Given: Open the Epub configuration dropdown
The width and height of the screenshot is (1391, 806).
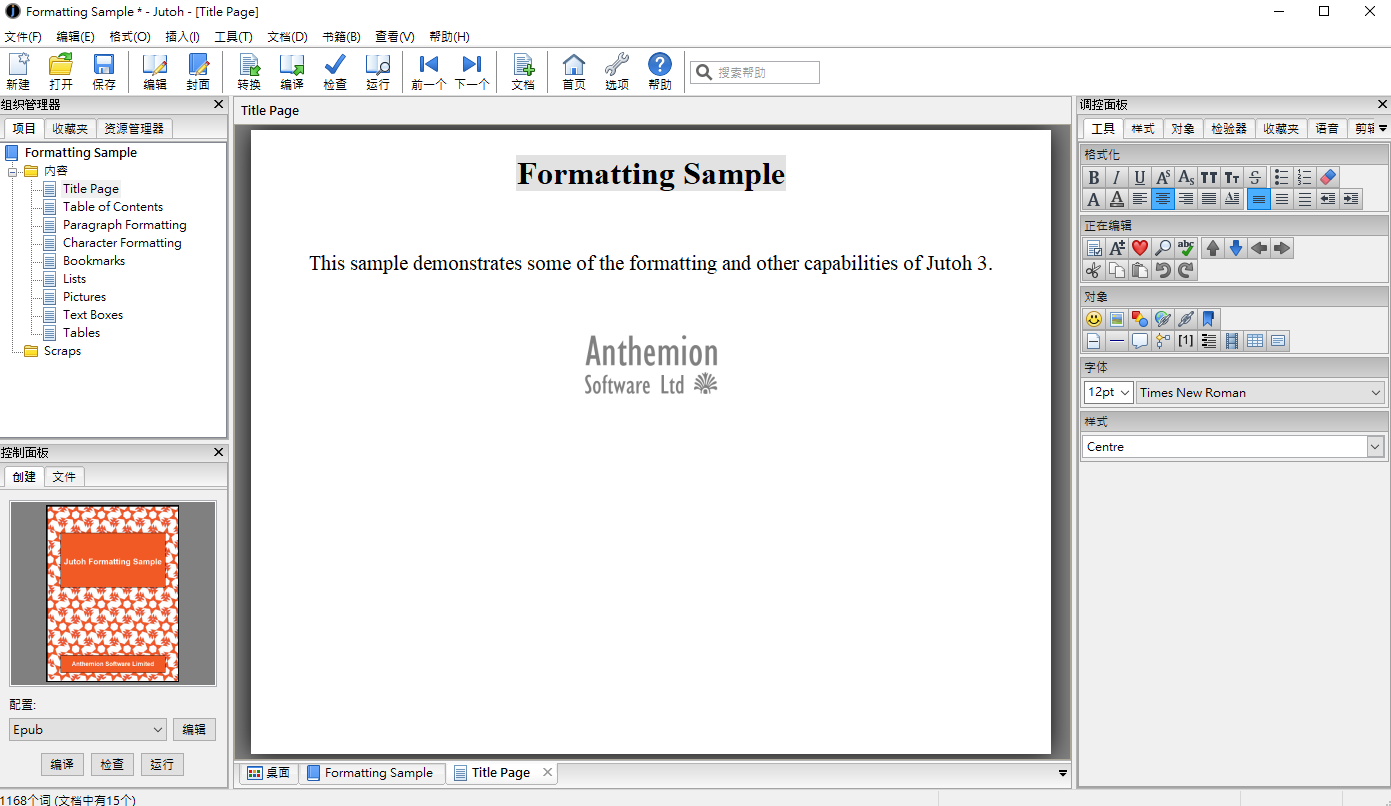Looking at the screenshot, I should tap(88, 730).
